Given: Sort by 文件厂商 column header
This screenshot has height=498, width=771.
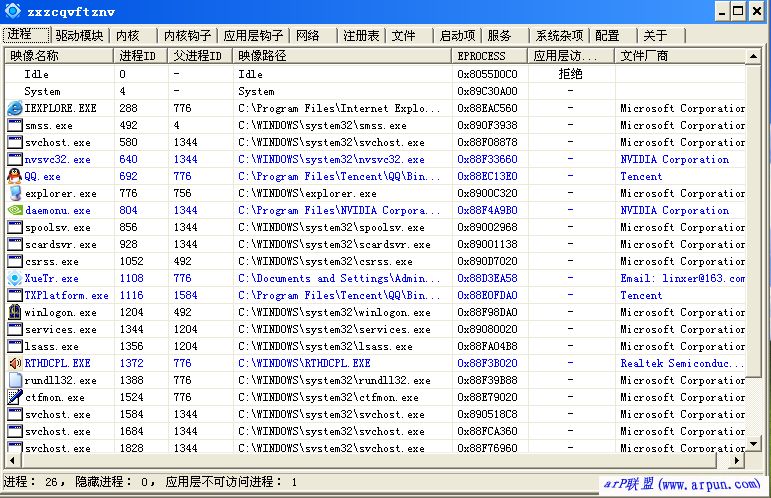Looking at the screenshot, I should pos(680,56).
